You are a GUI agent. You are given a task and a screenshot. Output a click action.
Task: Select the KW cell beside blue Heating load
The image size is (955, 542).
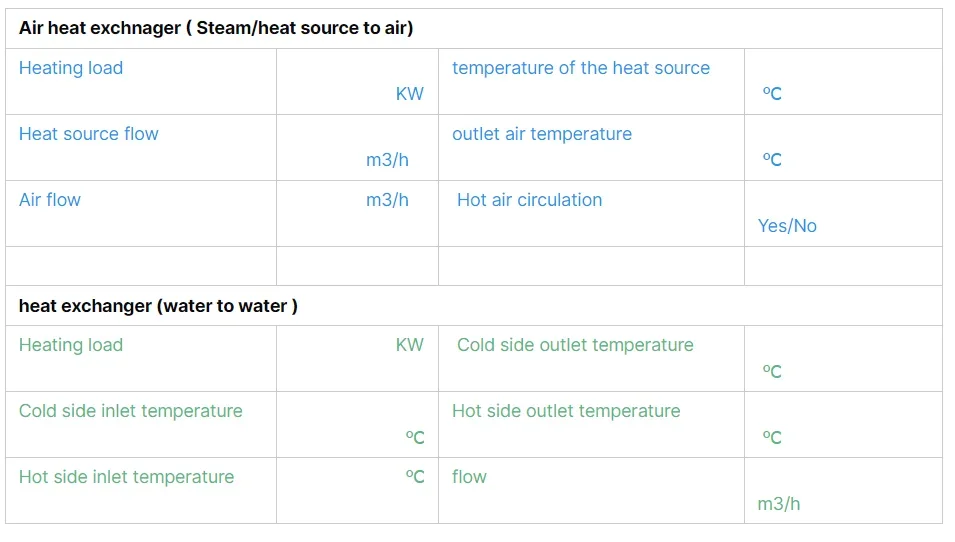pyautogui.click(x=357, y=82)
